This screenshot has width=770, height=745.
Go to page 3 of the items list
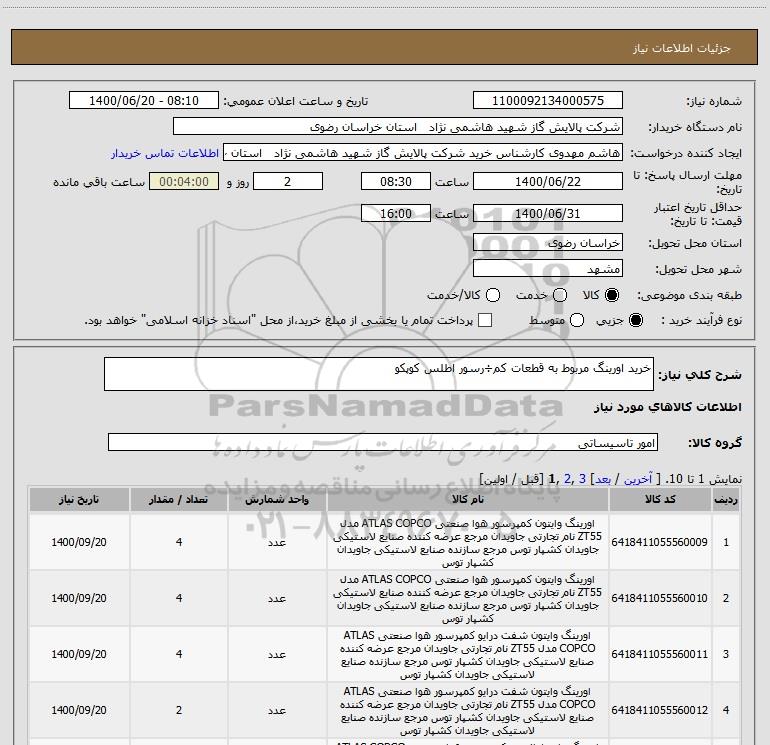(581, 479)
